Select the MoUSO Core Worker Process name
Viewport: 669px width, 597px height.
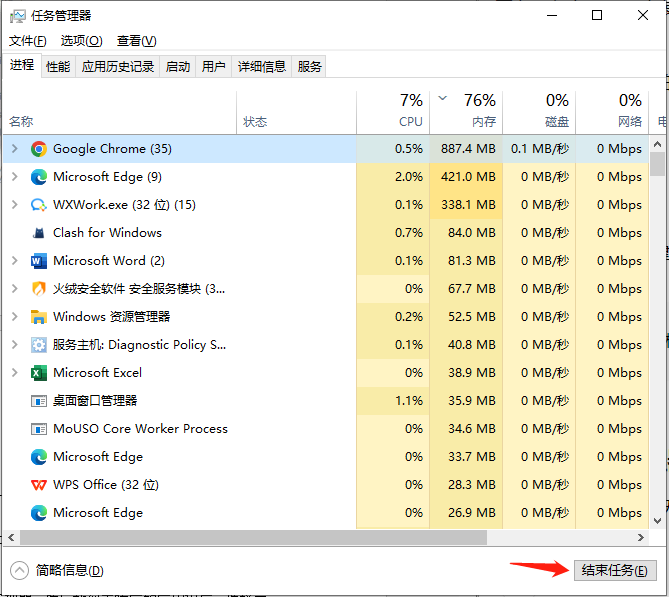pos(140,429)
